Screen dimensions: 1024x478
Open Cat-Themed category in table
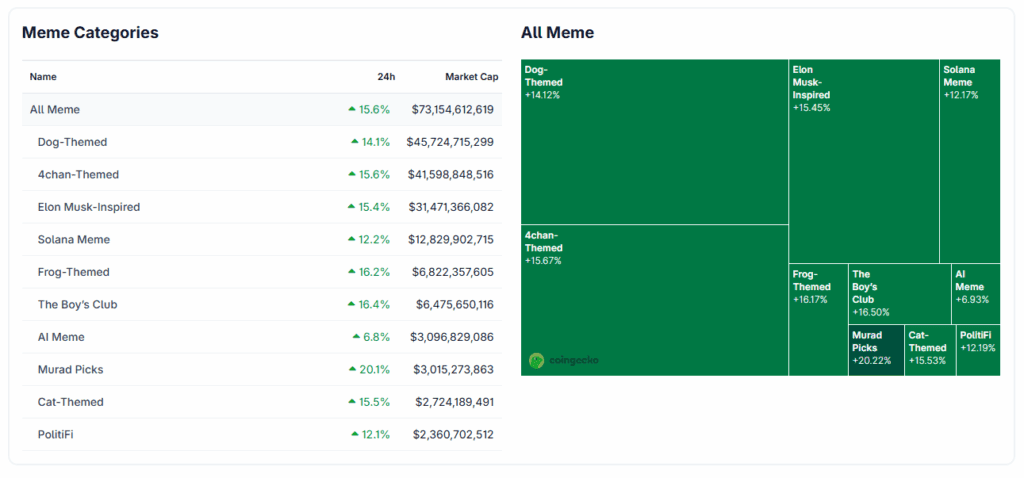click(70, 402)
